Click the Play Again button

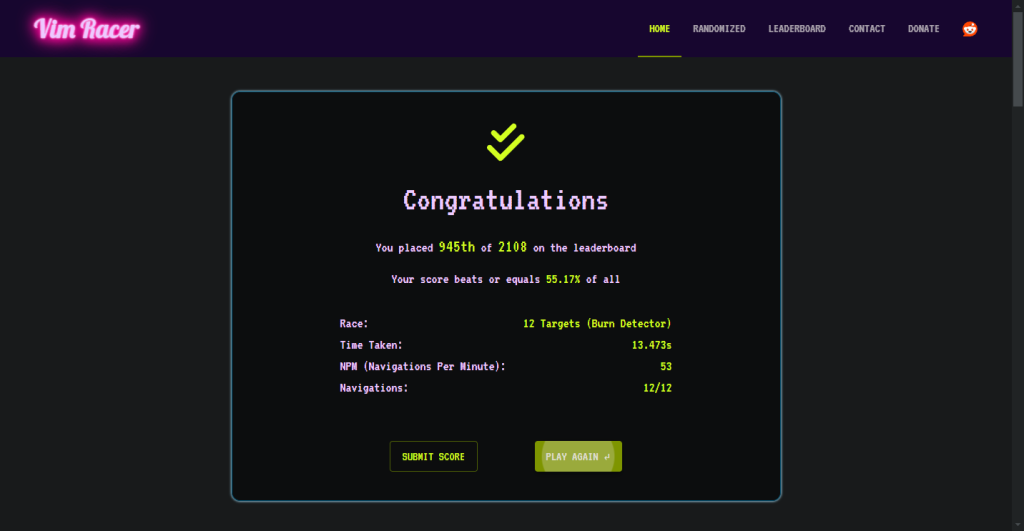click(578, 457)
